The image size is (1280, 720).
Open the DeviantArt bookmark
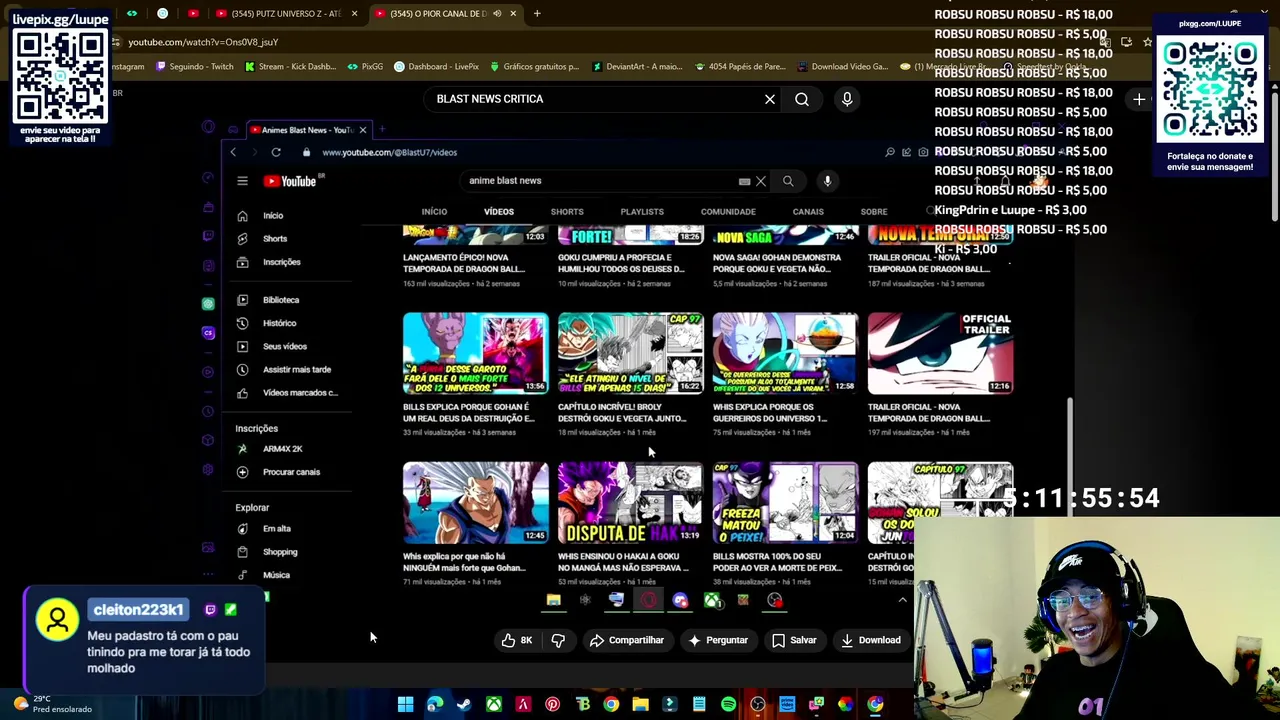[x=637, y=67]
